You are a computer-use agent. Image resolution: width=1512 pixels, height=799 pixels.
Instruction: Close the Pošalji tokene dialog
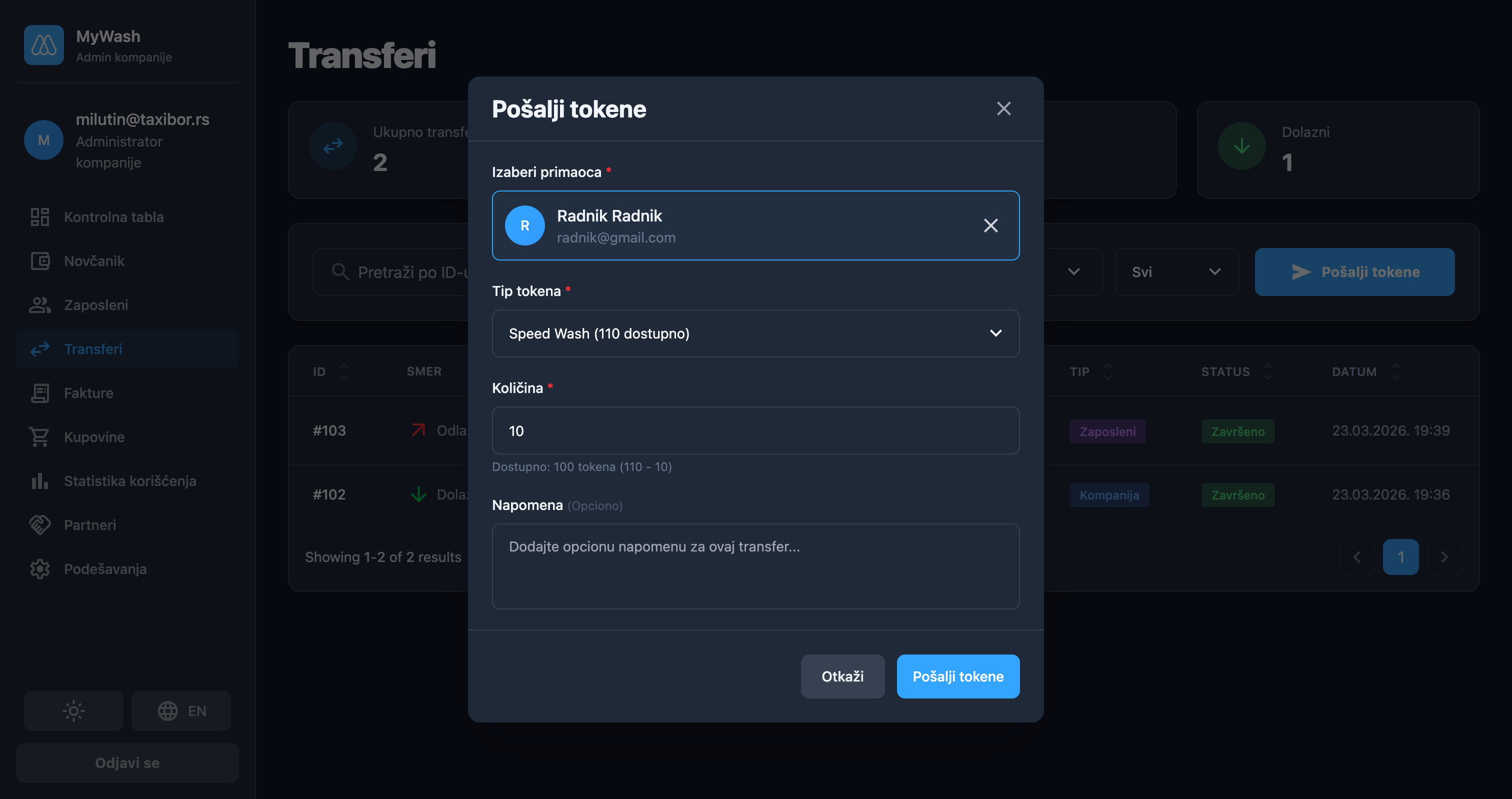click(x=1003, y=108)
